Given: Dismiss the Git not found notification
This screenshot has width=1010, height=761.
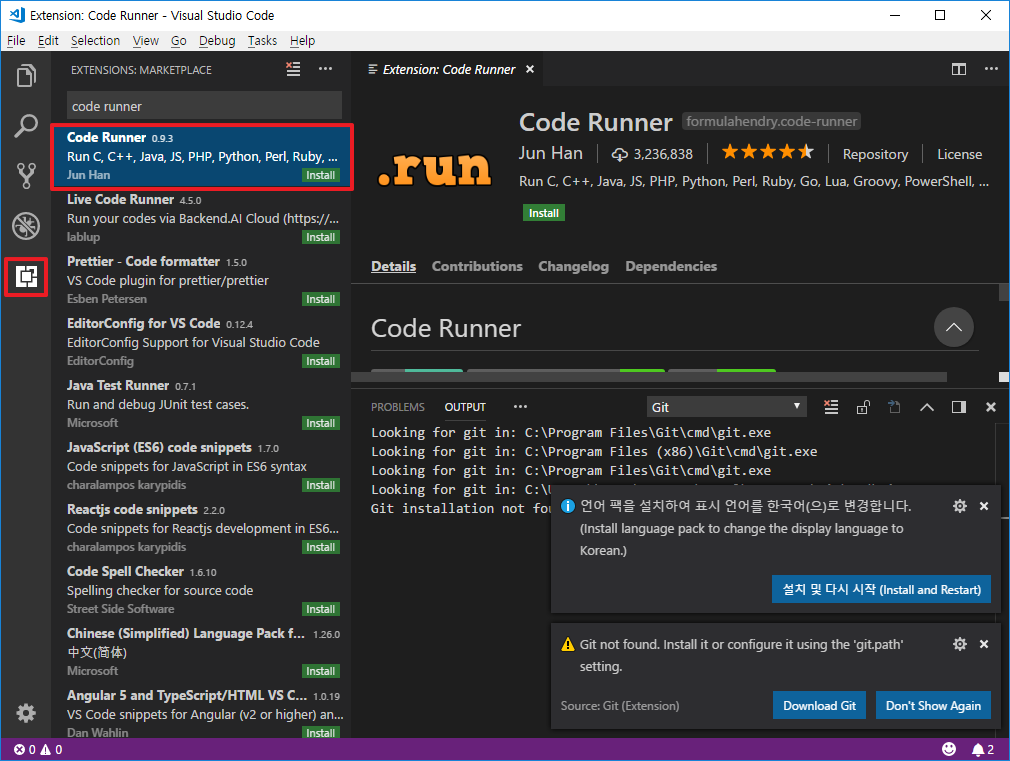Looking at the screenshot, I should pos(984,644).
